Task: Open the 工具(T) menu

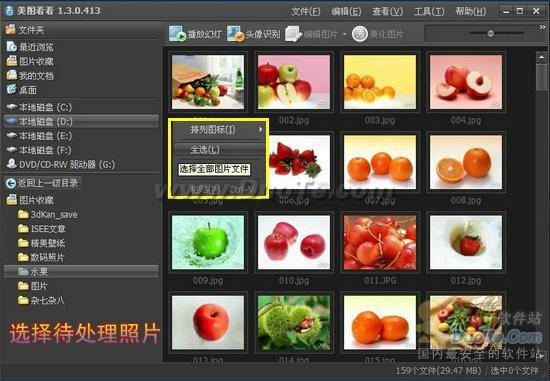Action: pos(429,11)
